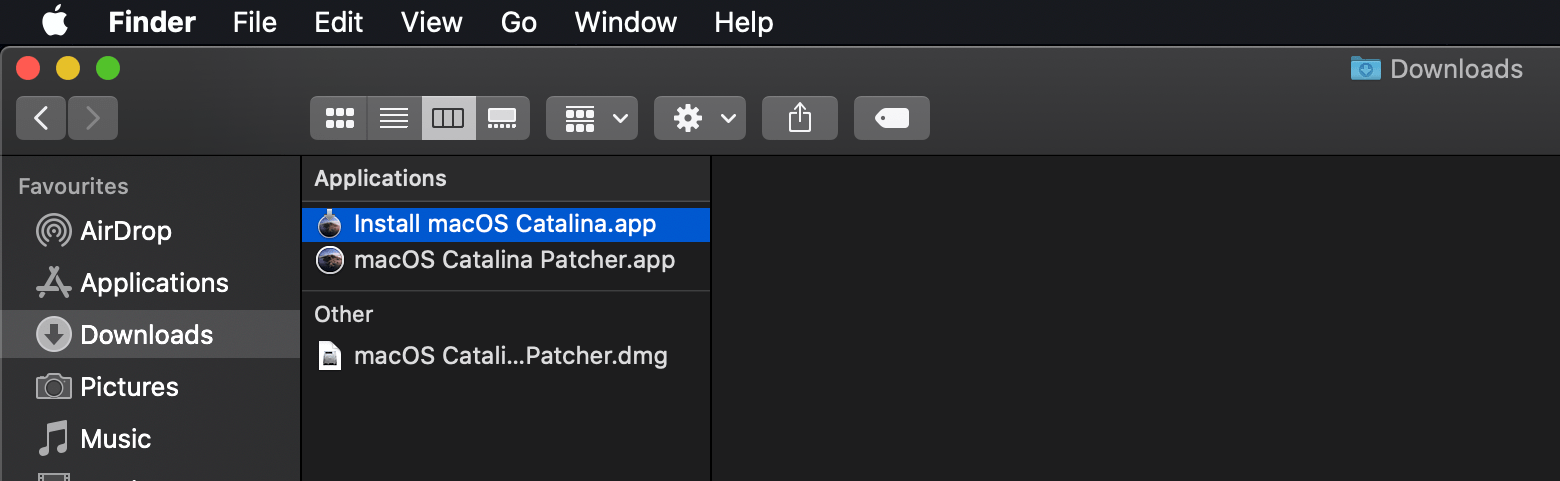Click the Share toolbar button
The width and height of the screenshot is (1560, 481).
[x=799, y=118]
